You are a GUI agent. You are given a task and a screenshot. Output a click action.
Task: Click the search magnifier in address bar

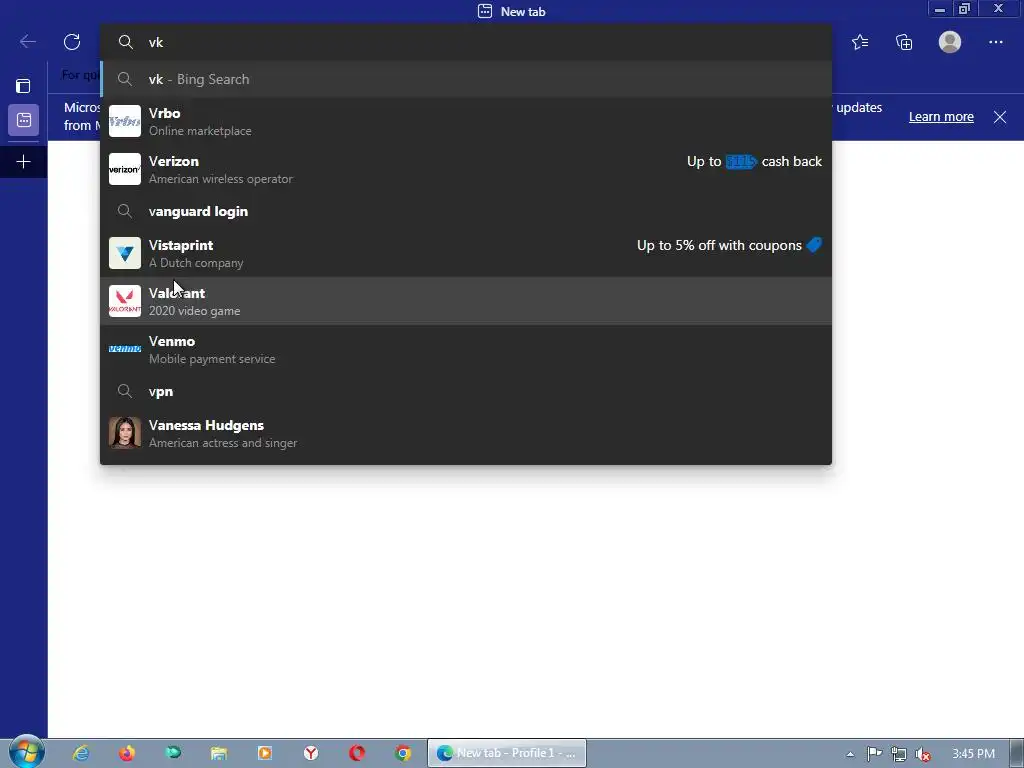coord(125,42)
